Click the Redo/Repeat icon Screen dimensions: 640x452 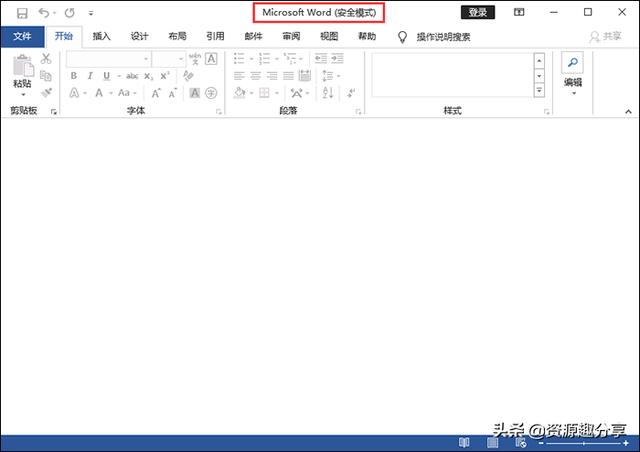point(69,13)
